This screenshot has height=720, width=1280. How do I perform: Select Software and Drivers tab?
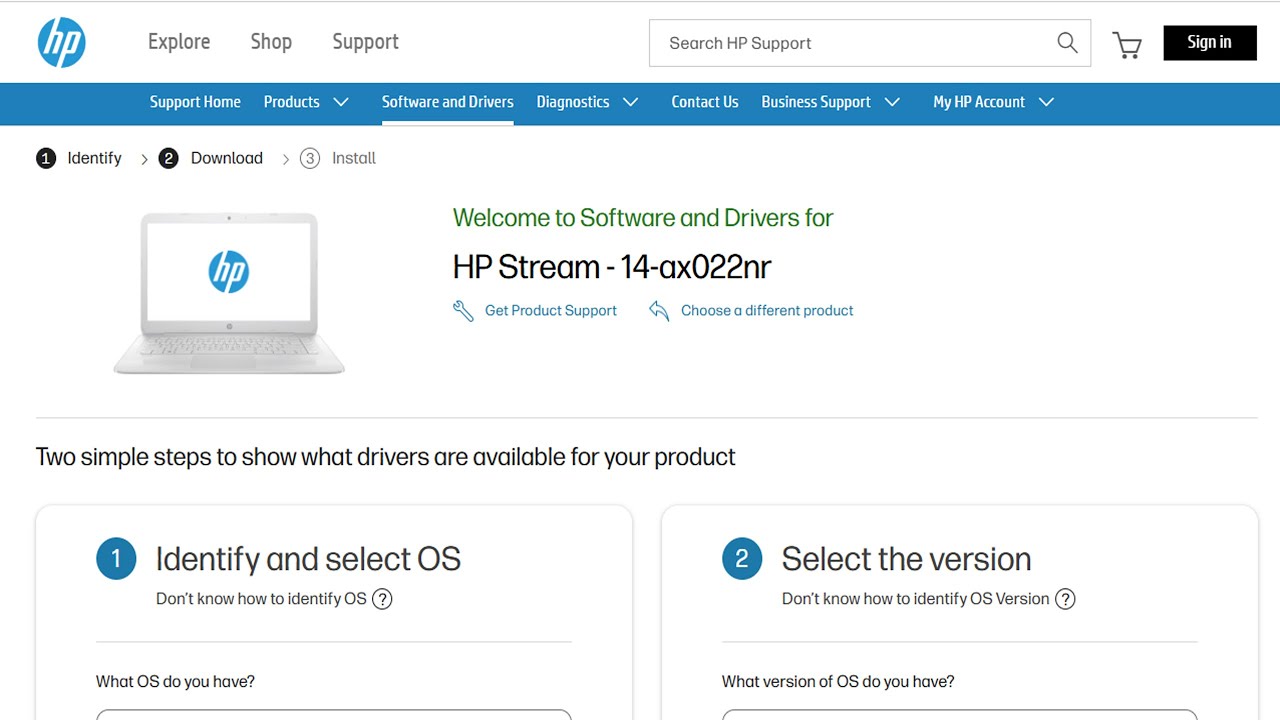click(x=447, y=102)
